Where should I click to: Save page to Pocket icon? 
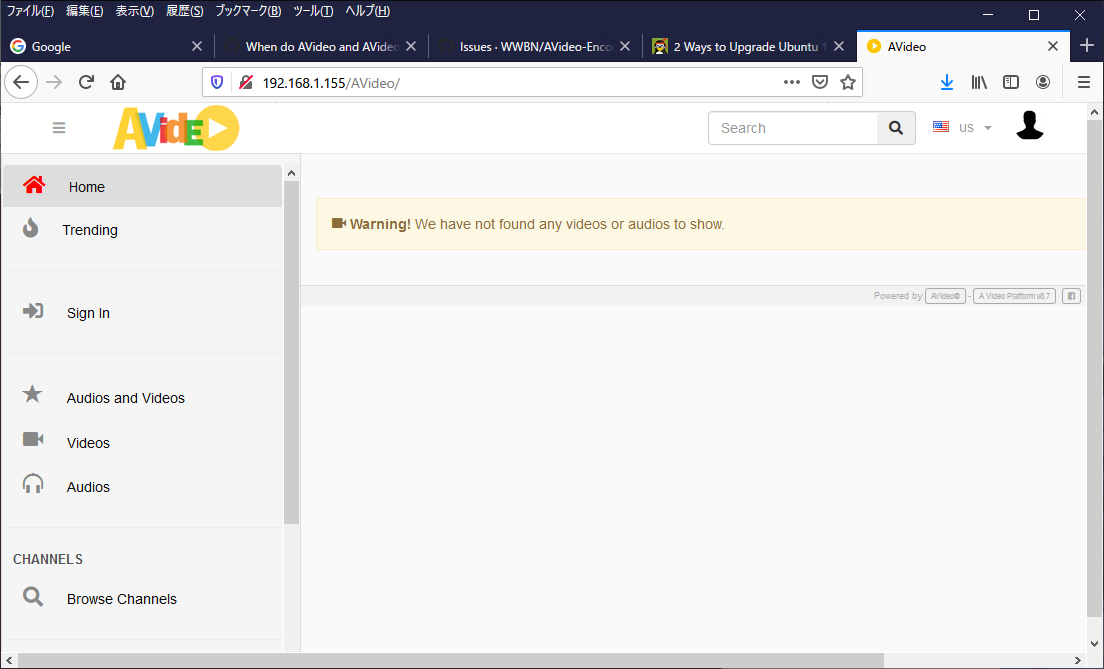(x=820, y=82)
